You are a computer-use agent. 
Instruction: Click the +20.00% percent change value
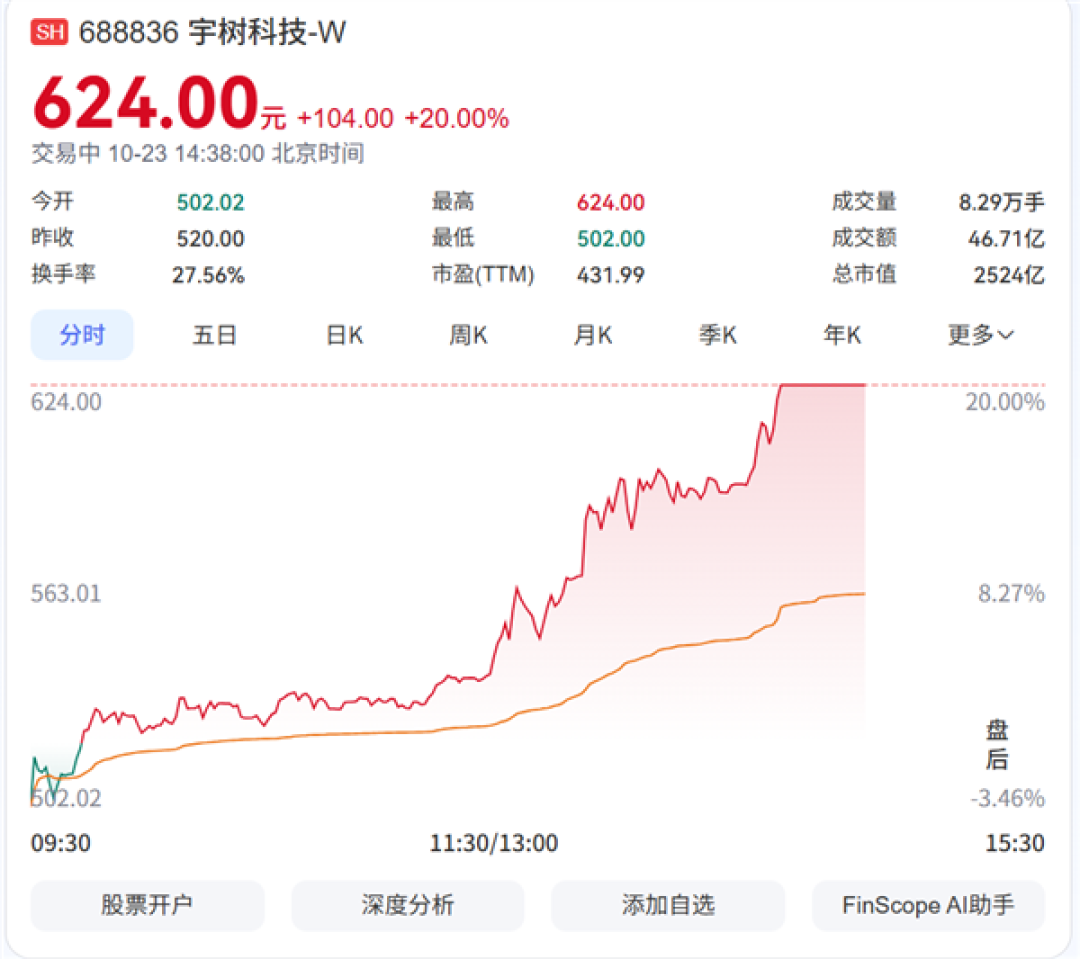tap(457, 118)
